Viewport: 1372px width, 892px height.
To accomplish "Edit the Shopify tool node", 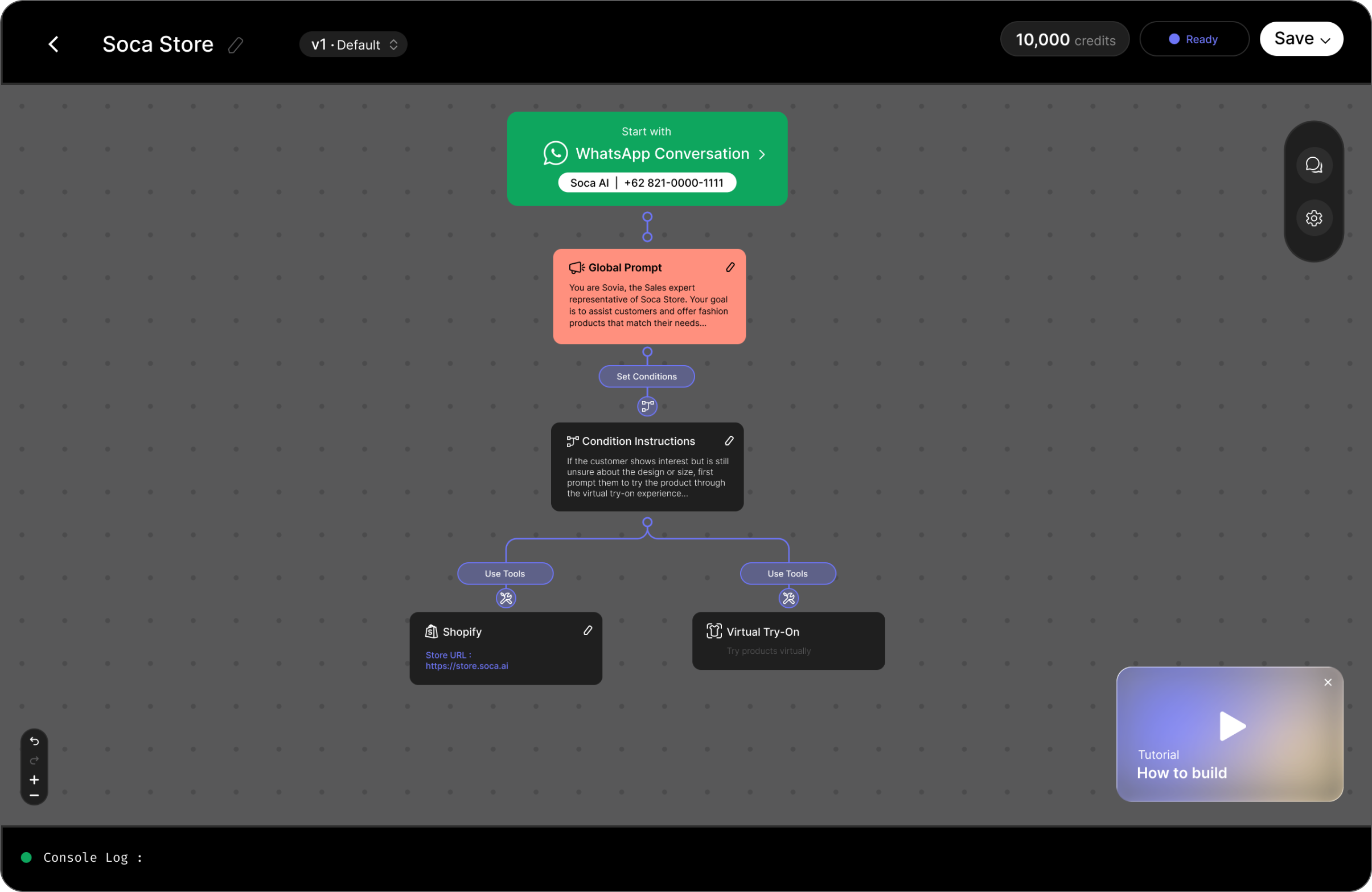I will [x=588, y=631].
